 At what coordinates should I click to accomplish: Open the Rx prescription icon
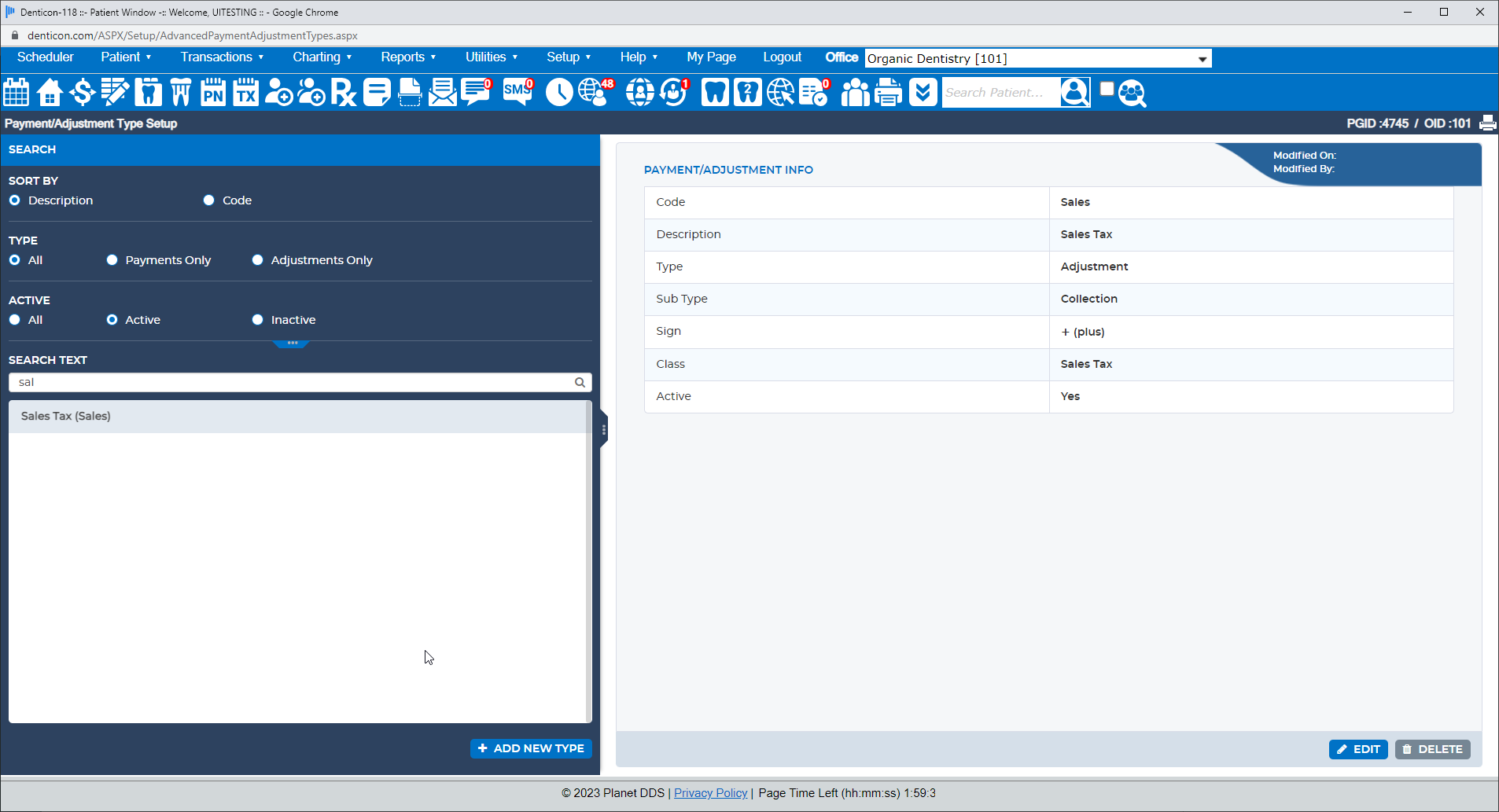coord(344,92)
